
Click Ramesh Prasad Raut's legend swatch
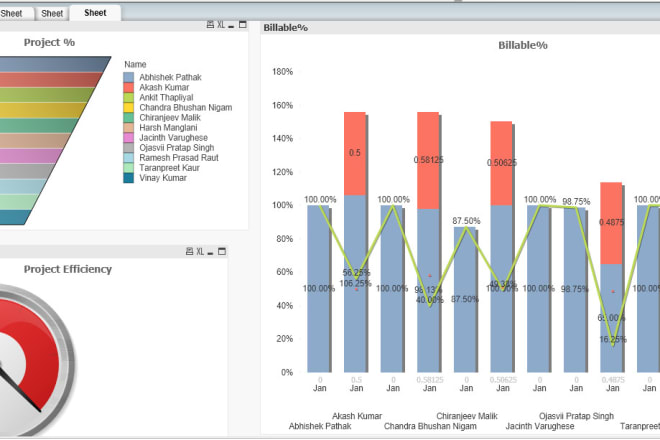coord(128,158)
